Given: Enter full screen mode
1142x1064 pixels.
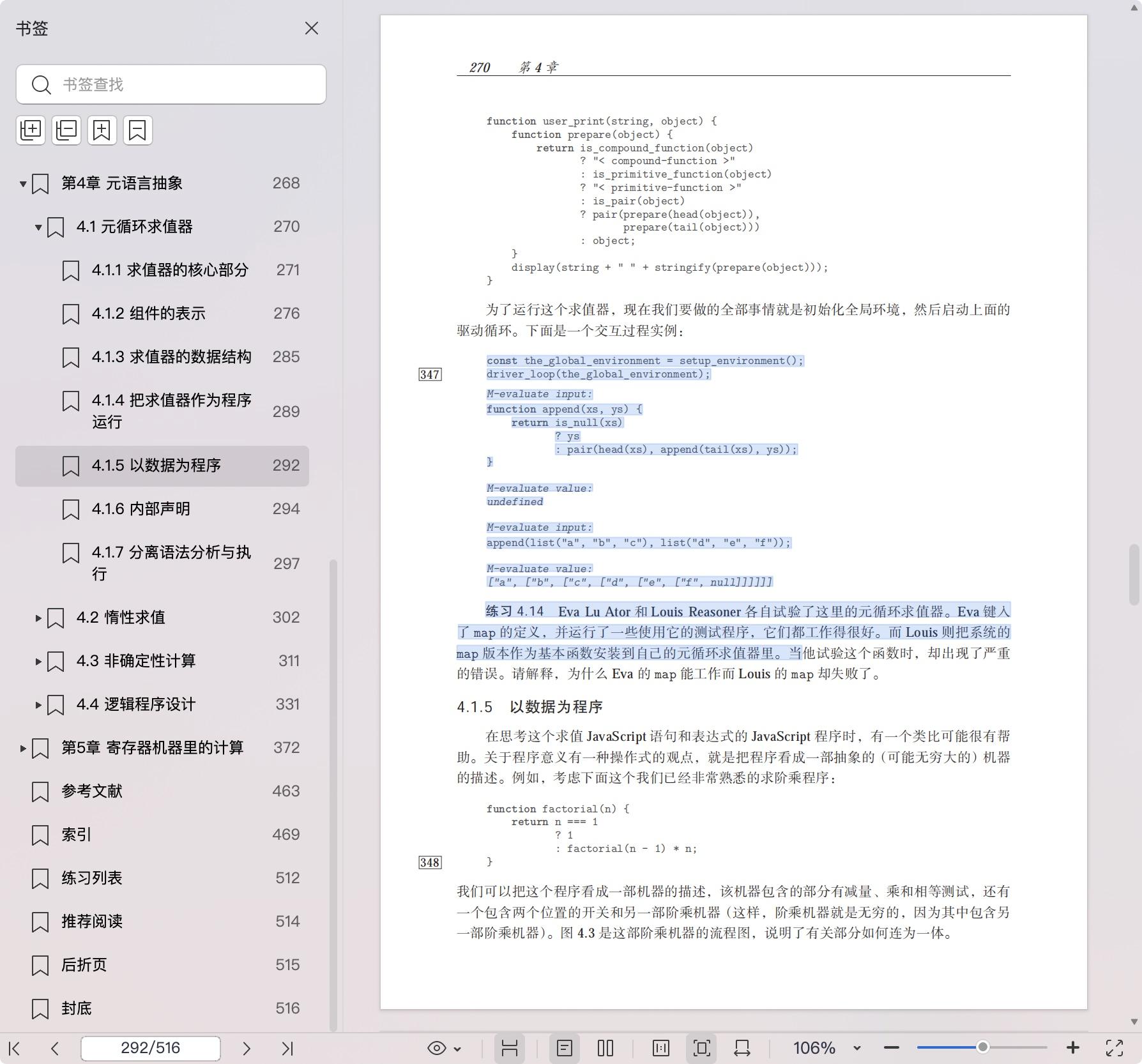Looking at the screenshot, I should (x=1115, y=1048).
